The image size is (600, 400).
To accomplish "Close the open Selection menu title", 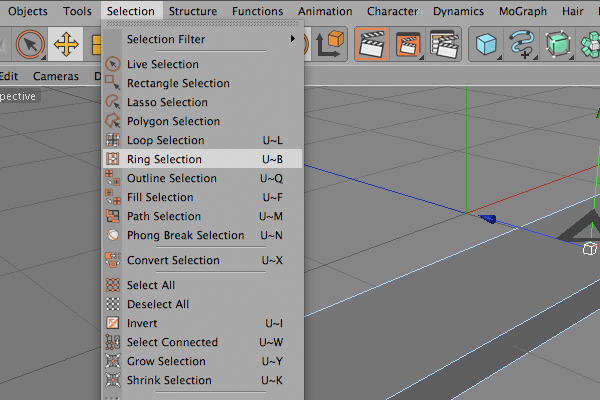I will (131, 11).
